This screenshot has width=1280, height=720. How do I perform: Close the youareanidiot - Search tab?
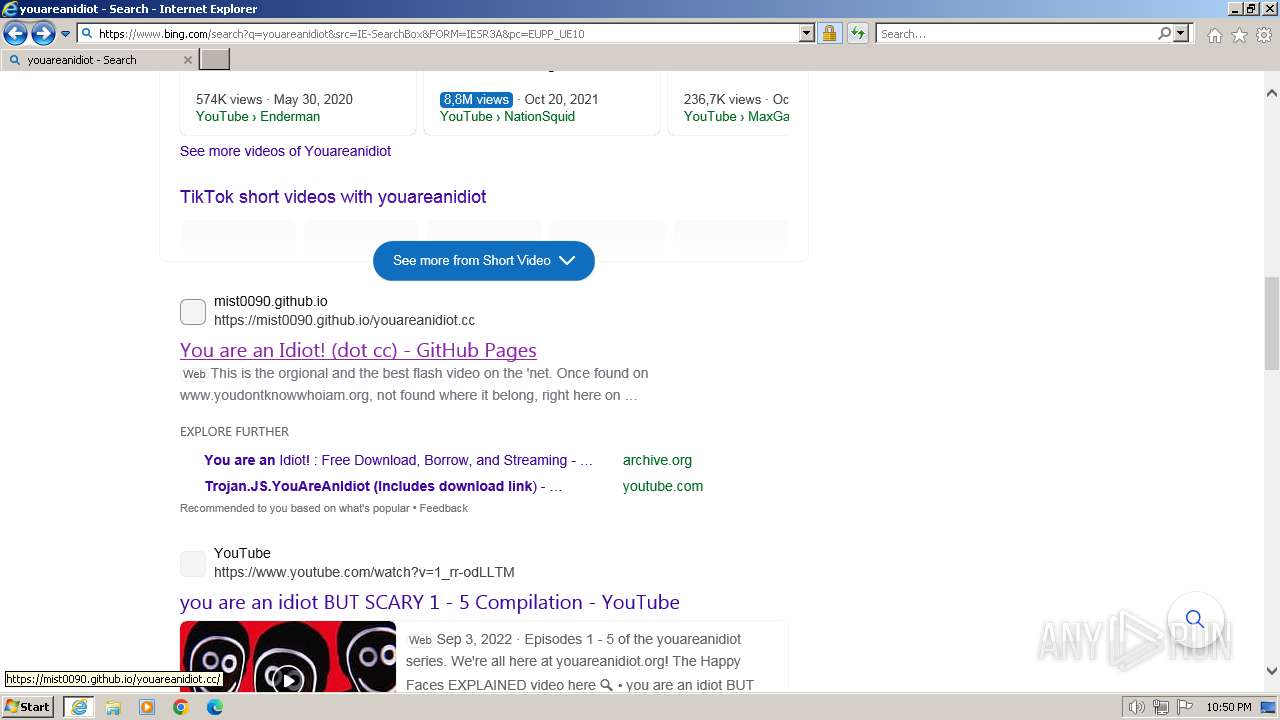[187, 60]
